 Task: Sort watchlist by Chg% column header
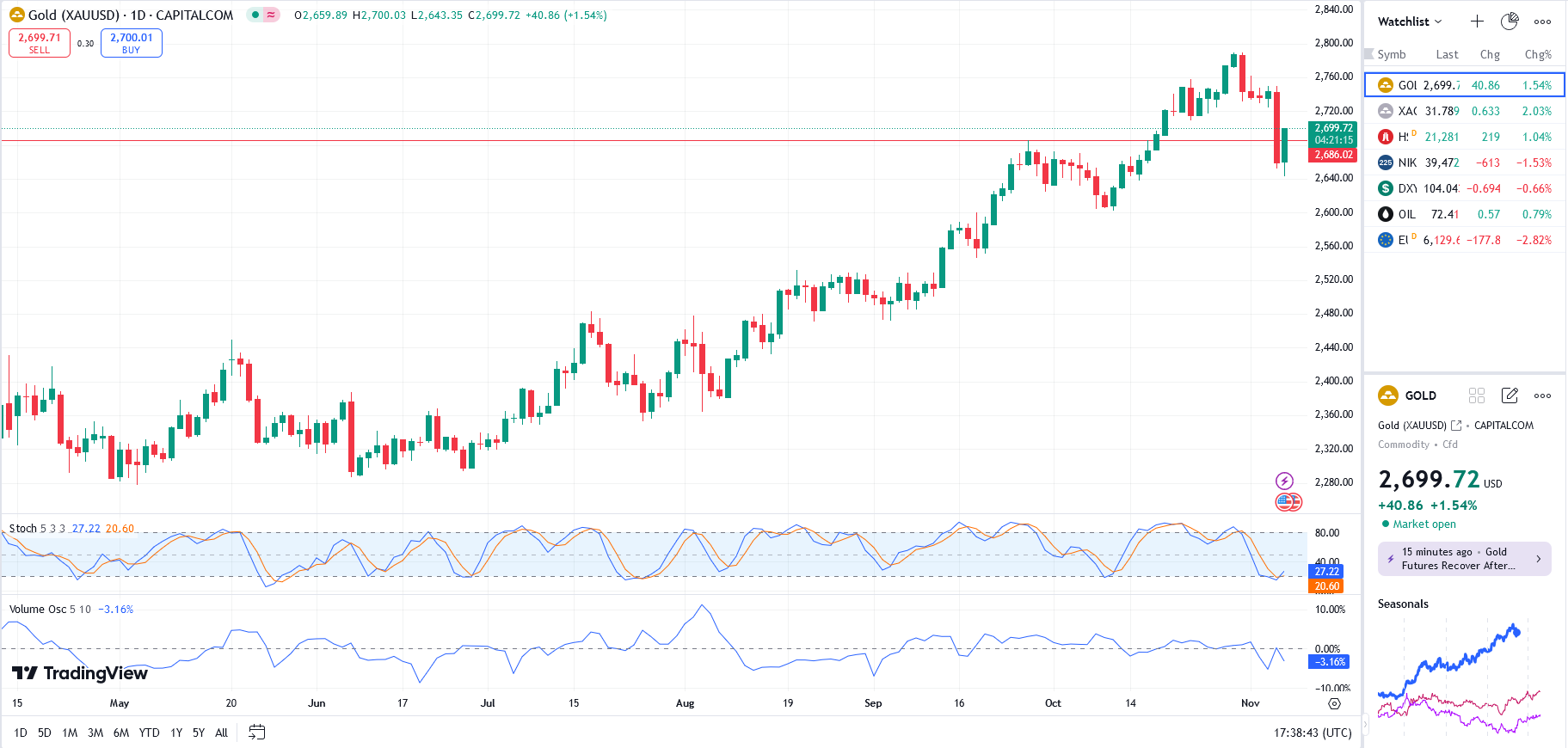1537,54
